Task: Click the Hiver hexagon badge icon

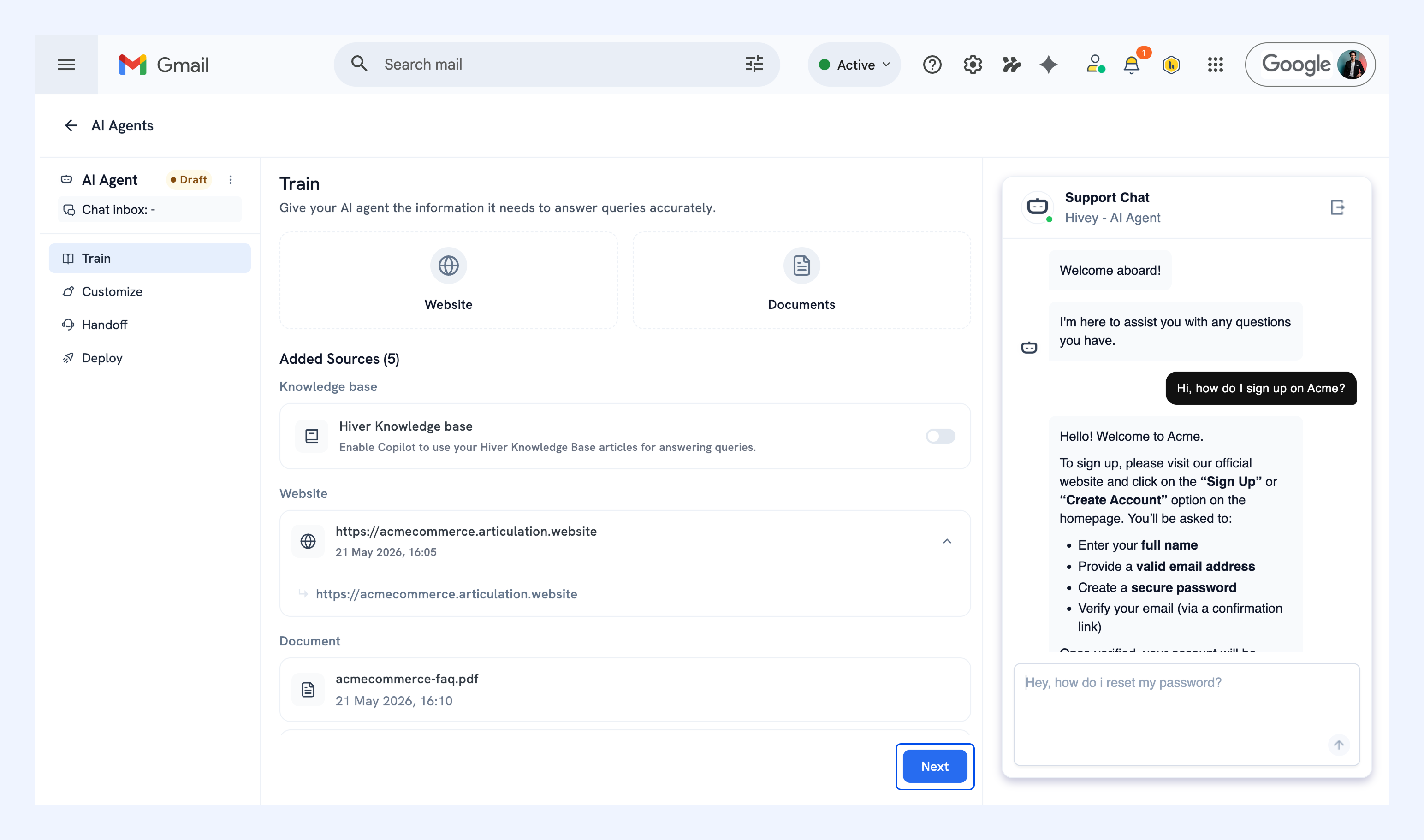Action: pyautogui.click(x=1171, y=65)
